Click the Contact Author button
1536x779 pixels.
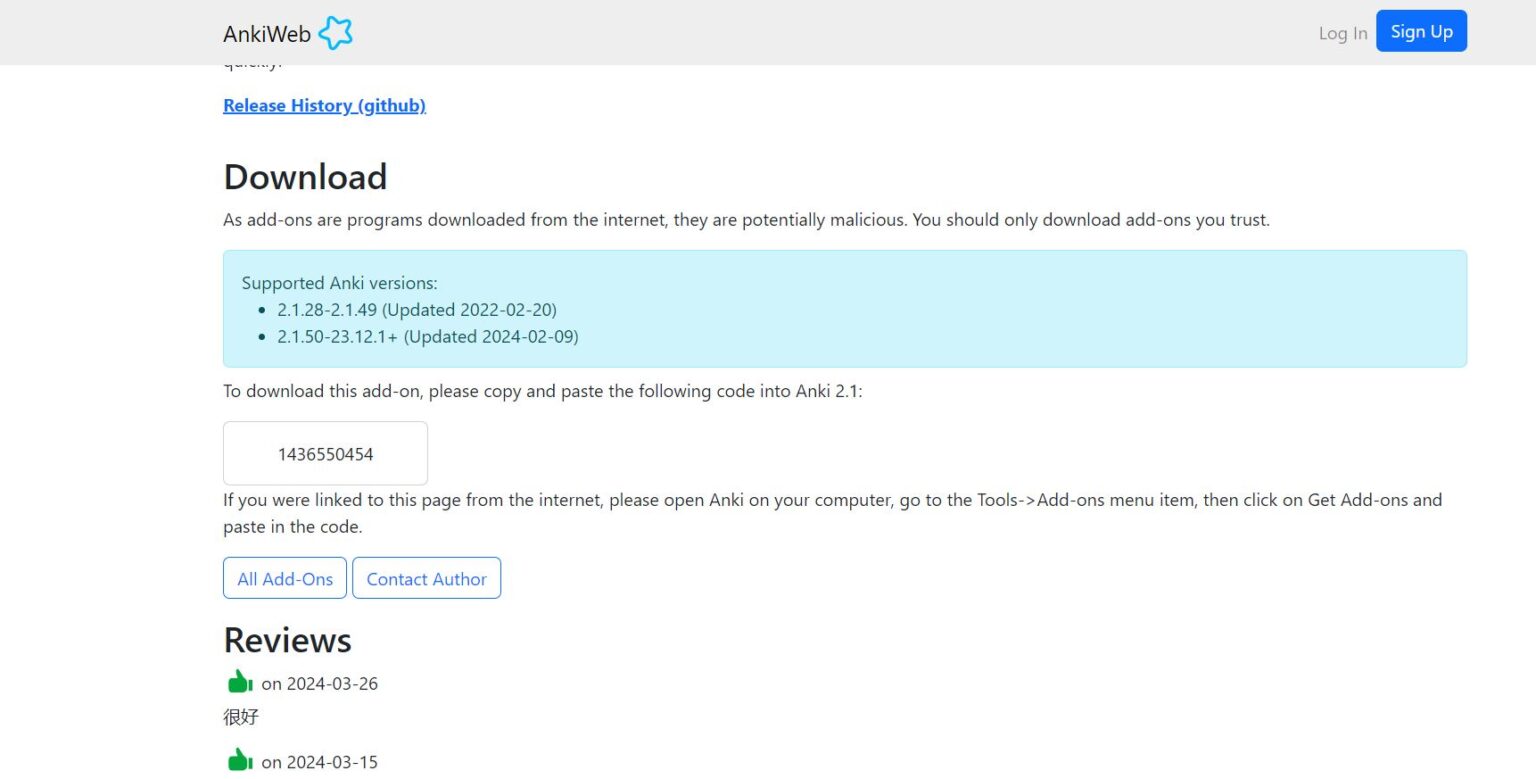coord(426,579)
